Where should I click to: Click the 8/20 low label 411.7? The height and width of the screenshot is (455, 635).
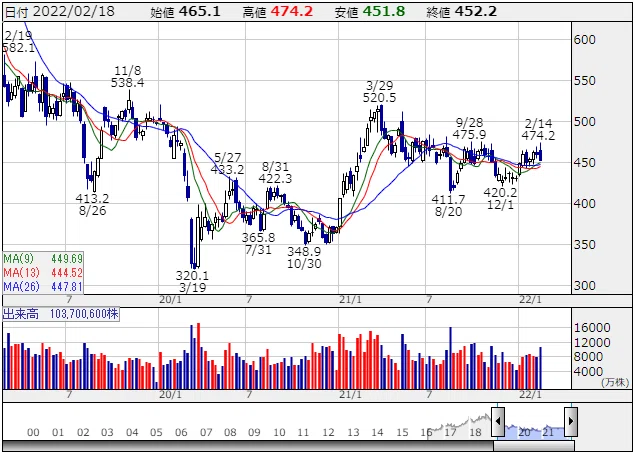point(448,199)
